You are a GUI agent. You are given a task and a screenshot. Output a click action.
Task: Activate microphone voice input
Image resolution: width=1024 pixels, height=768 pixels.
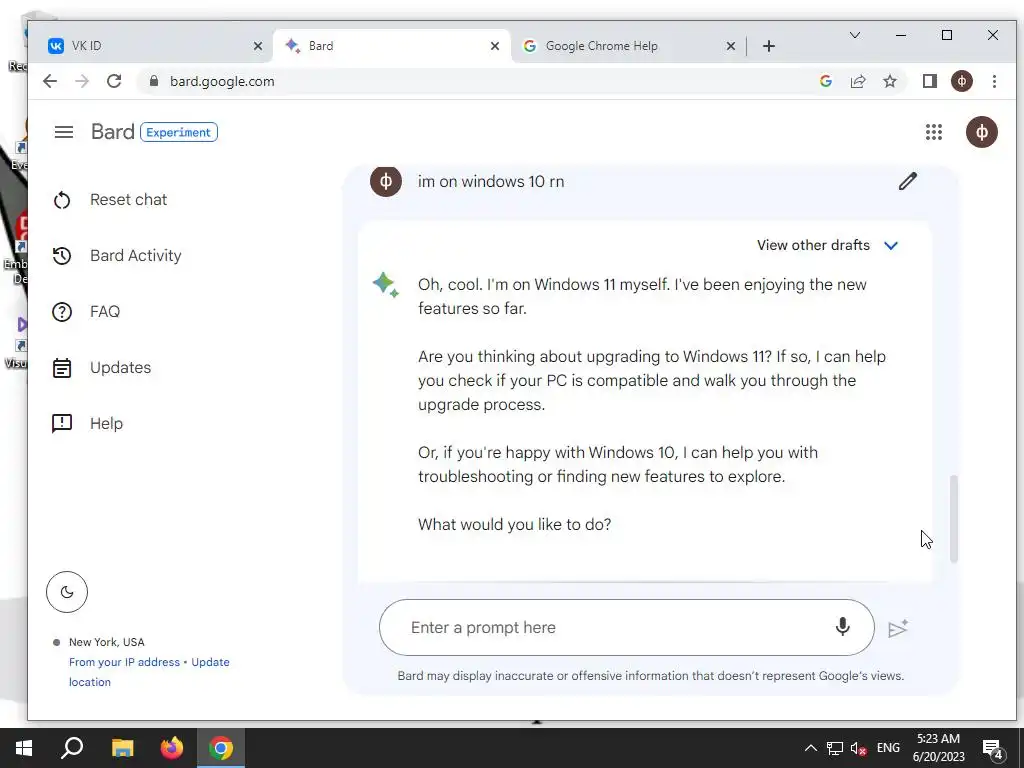[842, 627]
